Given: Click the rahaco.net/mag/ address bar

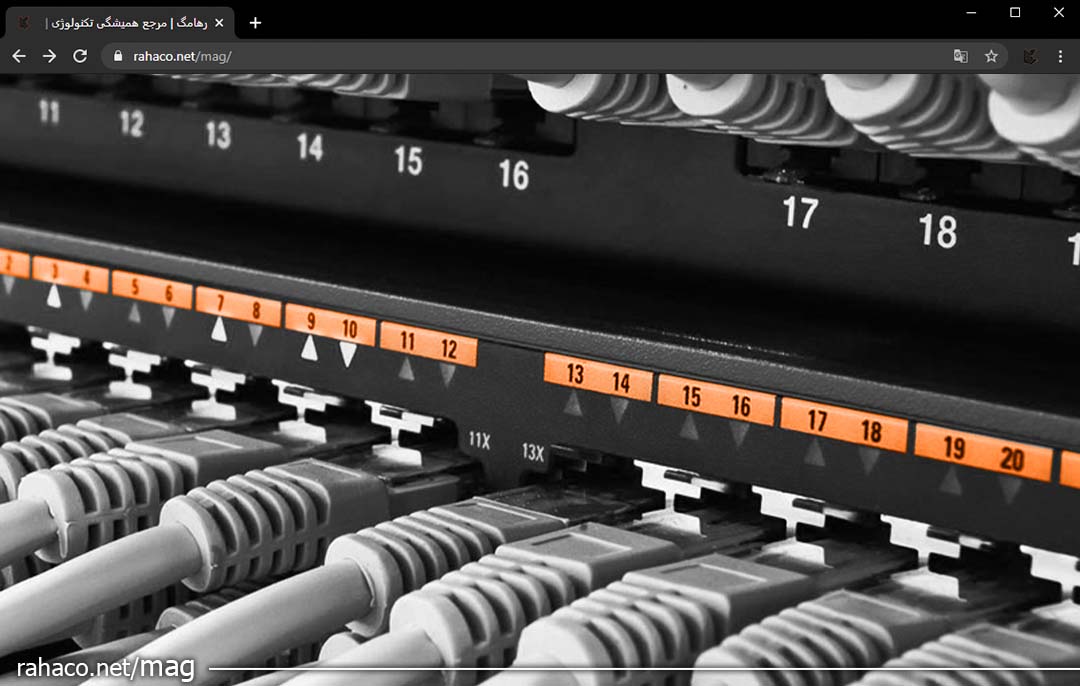Looking at the screenshot, I should click(500, 56).
